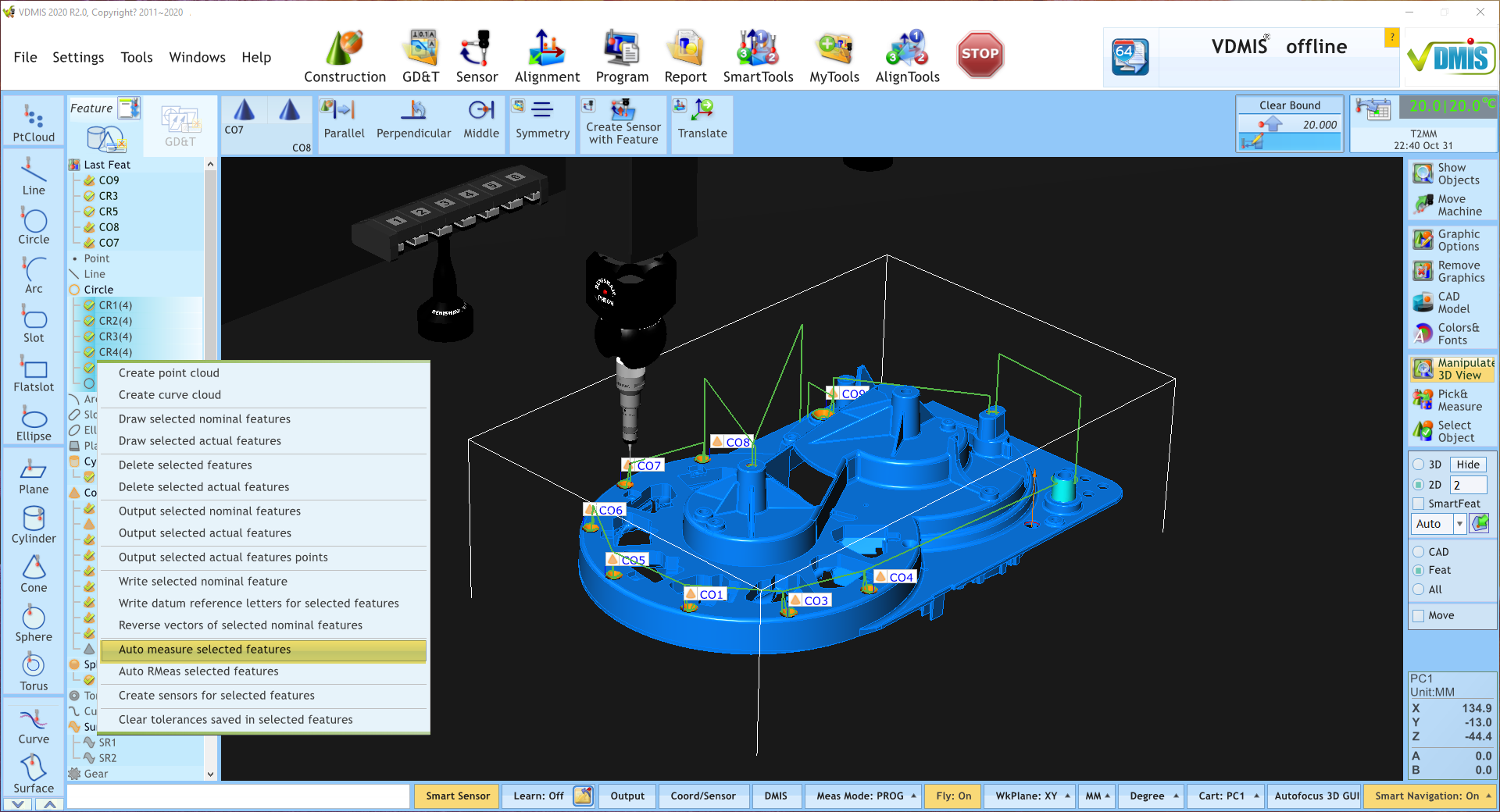The height and width of the screenshot is (812, 1500).
Task: Select the CAD radio button
Action: pyautogui.click(x=1419, y=552)
